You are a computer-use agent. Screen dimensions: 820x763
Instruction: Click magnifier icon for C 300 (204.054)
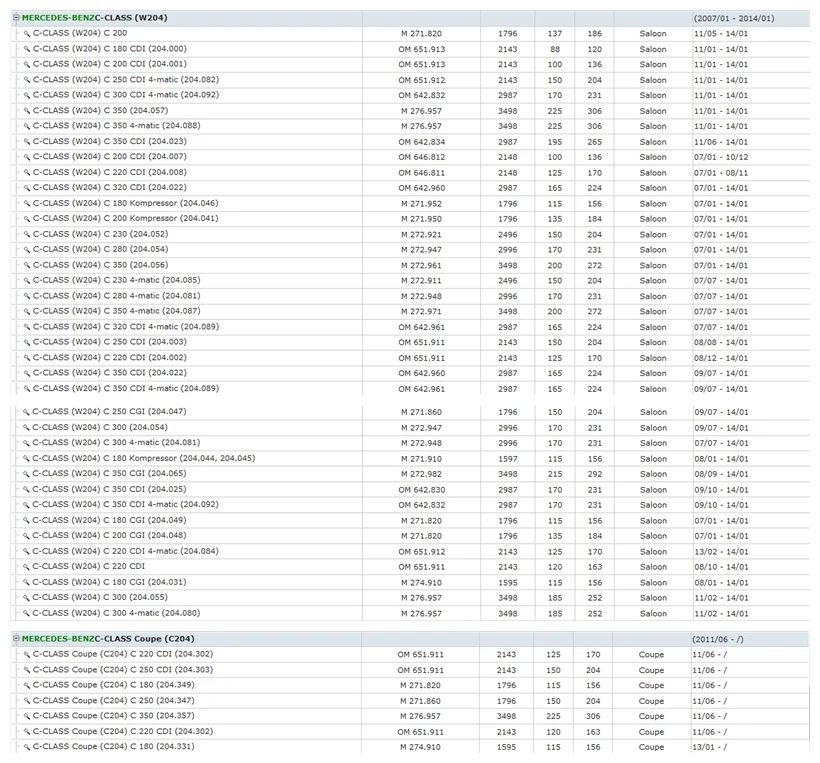tap(26, 428)
